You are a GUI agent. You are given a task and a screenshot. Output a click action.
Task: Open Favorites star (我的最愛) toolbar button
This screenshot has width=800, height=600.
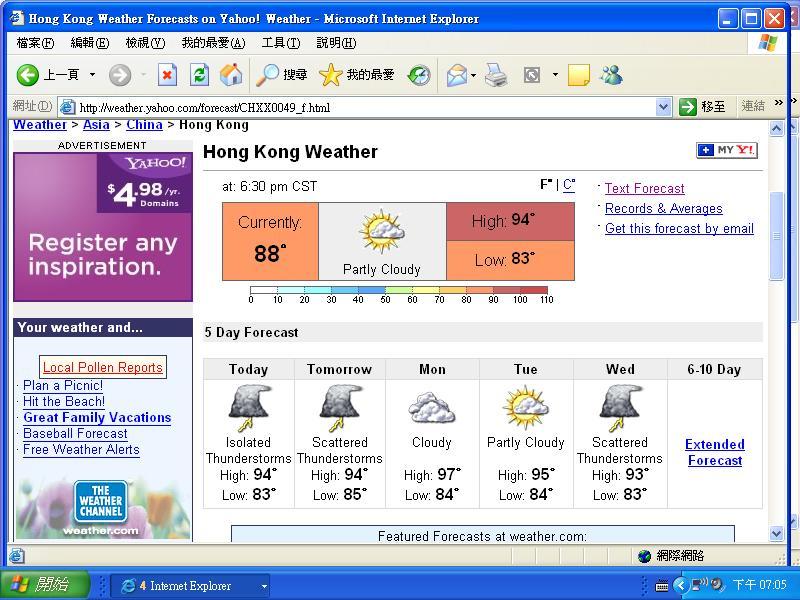point(356,75)
